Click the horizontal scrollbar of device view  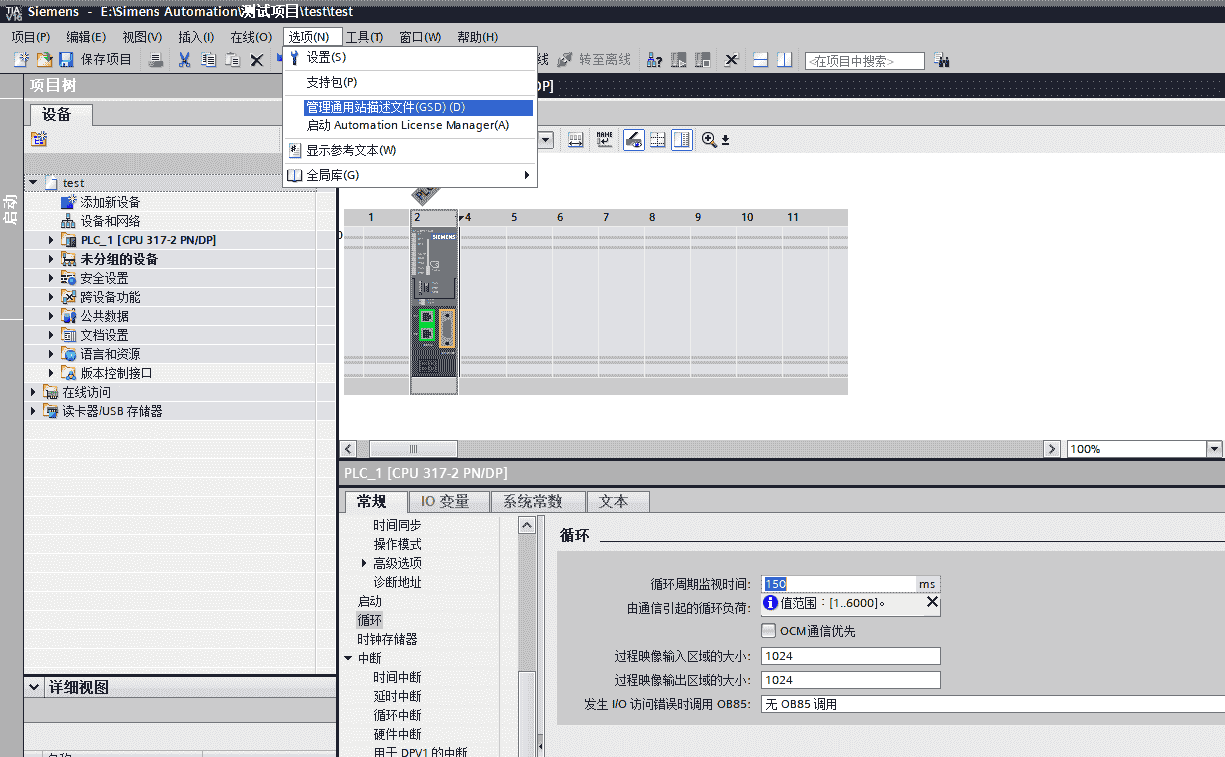[700, 449]
